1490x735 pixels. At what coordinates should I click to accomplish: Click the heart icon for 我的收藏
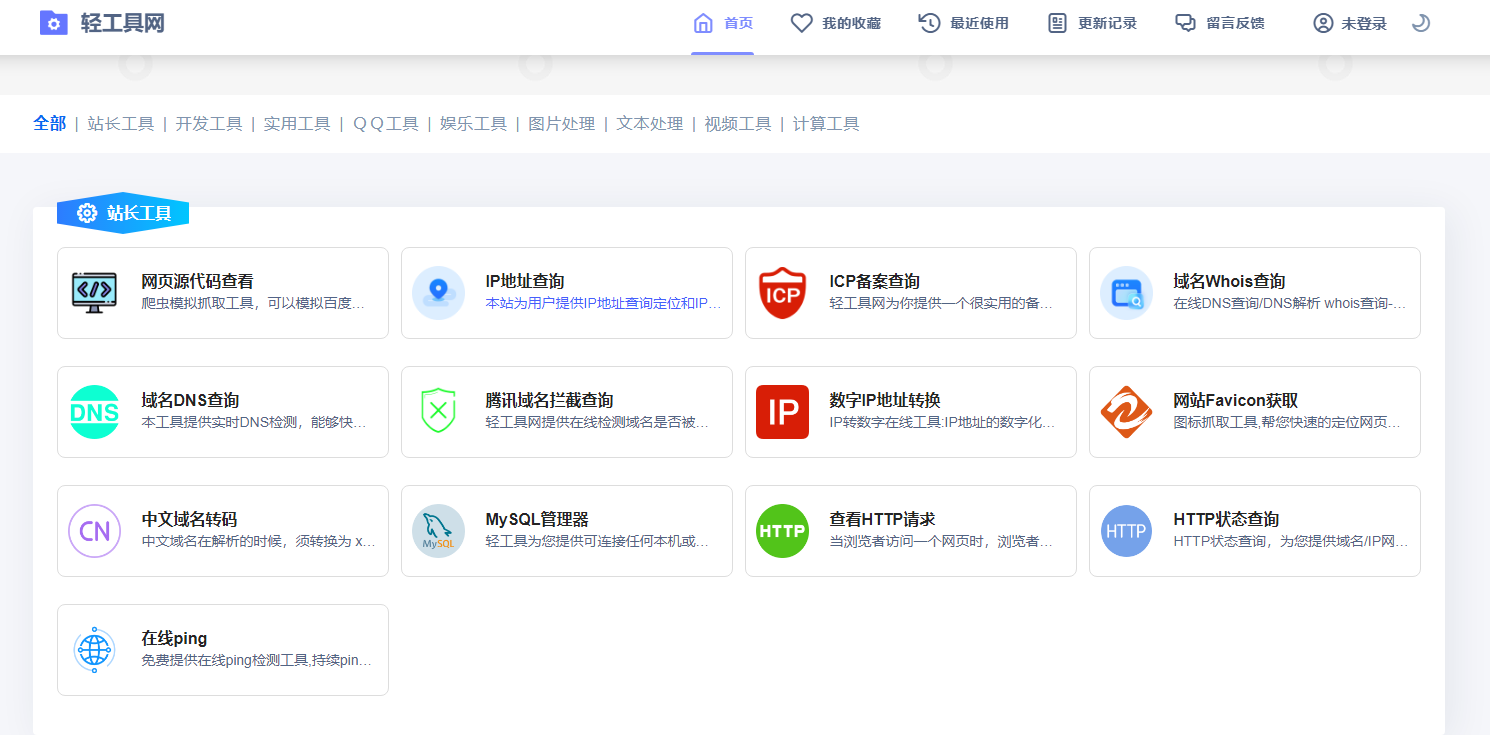[801, 23]
